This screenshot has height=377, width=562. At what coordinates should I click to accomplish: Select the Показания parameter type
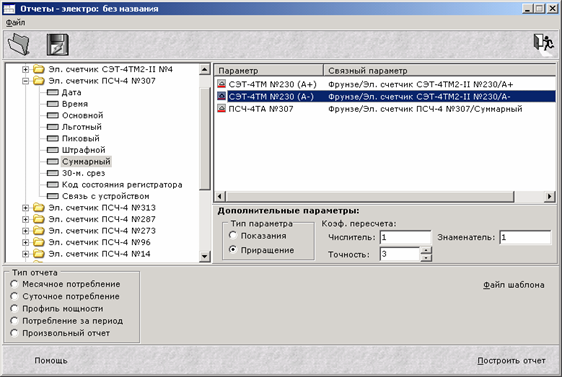233,235
